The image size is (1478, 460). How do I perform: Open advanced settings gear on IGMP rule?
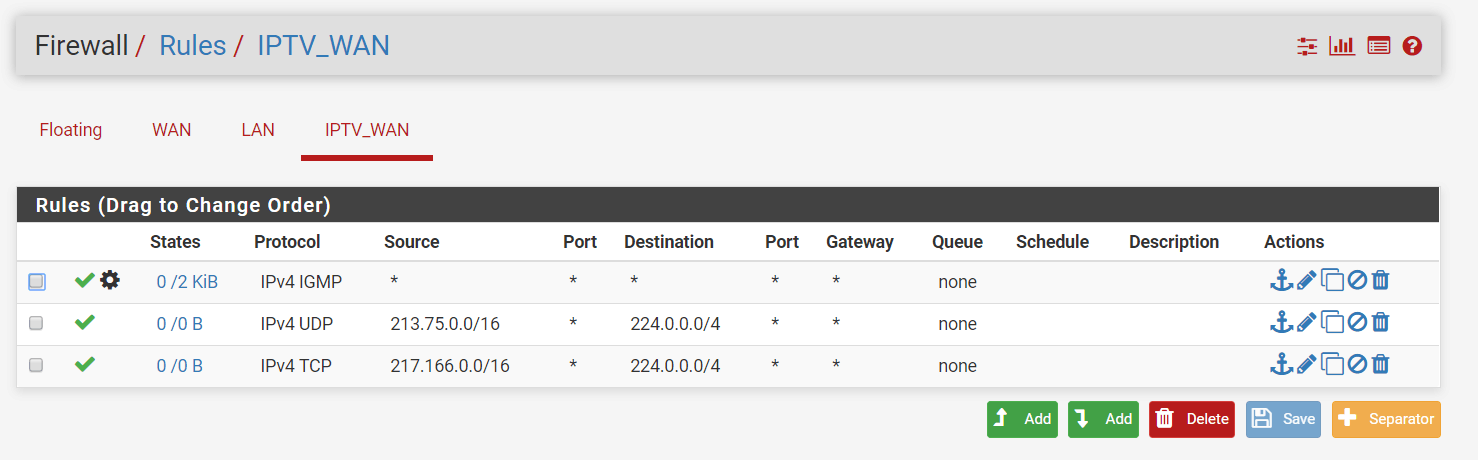[x=110, y=281]
